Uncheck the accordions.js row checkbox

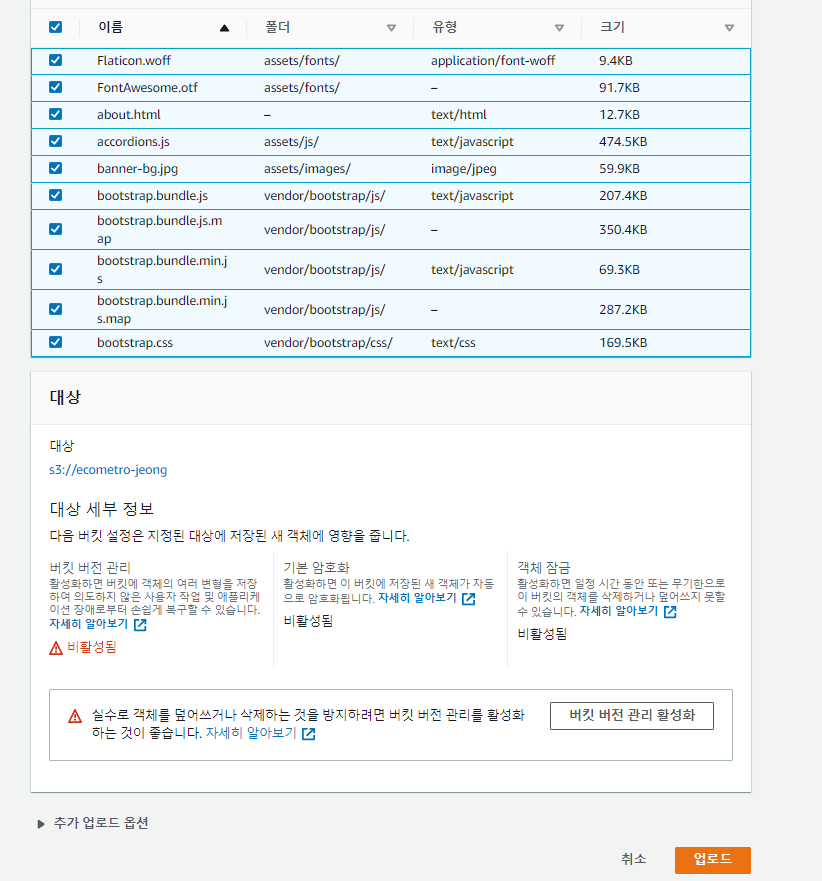pyautogui.click(x=55, y=141)
